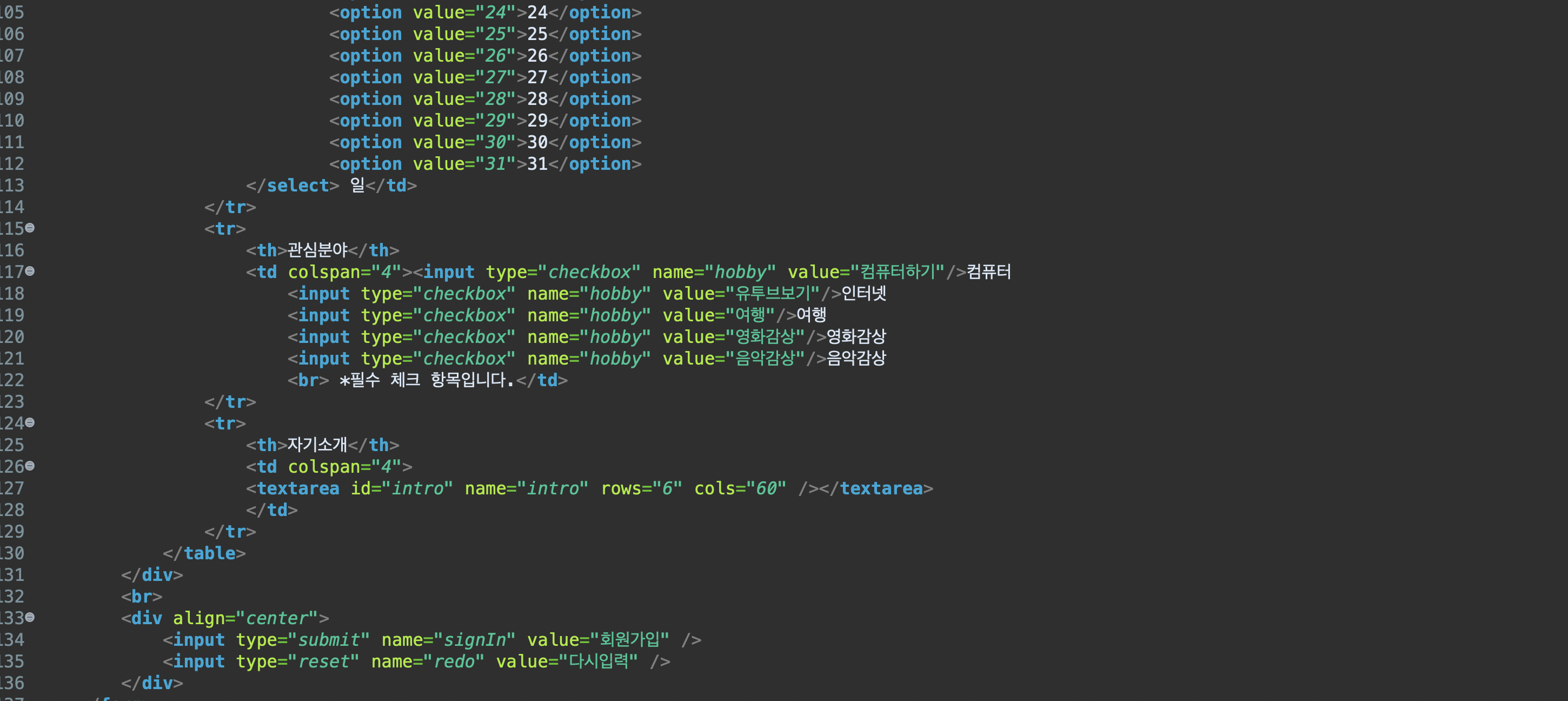Click the br tag on line 132
This screenshot has height=701, width=1568.
(141, 596)
